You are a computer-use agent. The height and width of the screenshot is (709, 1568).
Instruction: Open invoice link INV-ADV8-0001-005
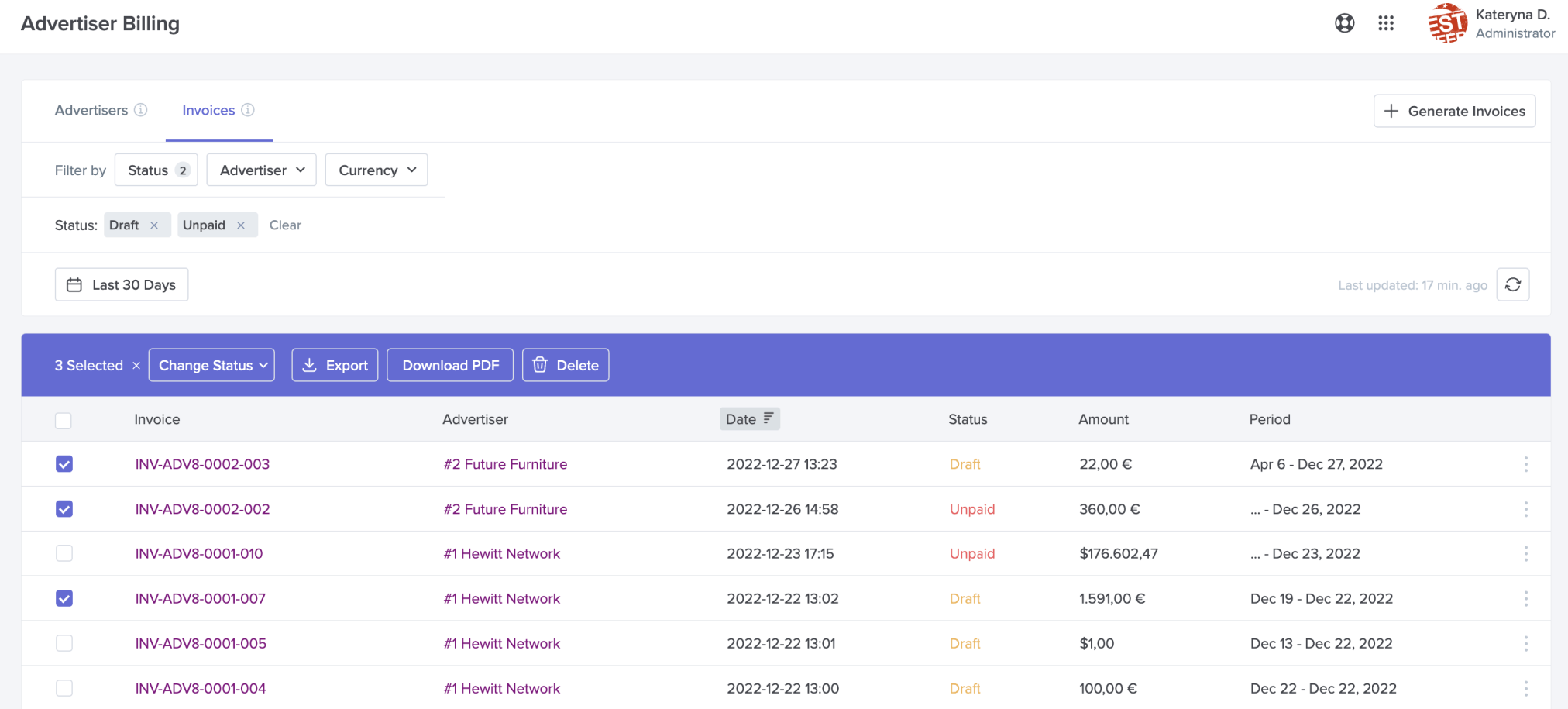click(201, 643)
